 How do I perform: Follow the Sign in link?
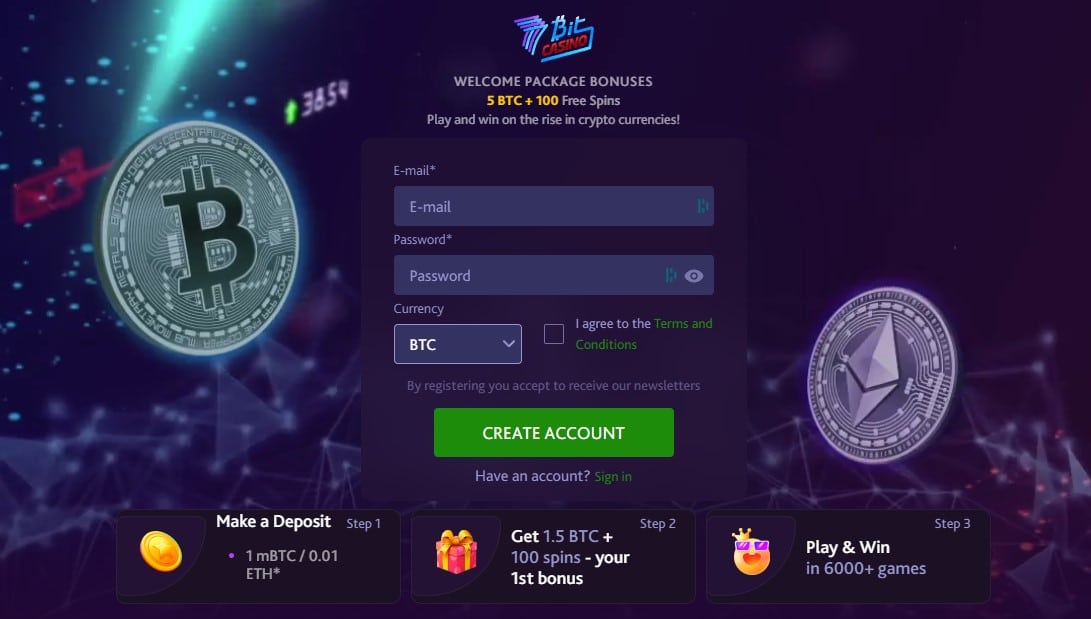point(613,476)
